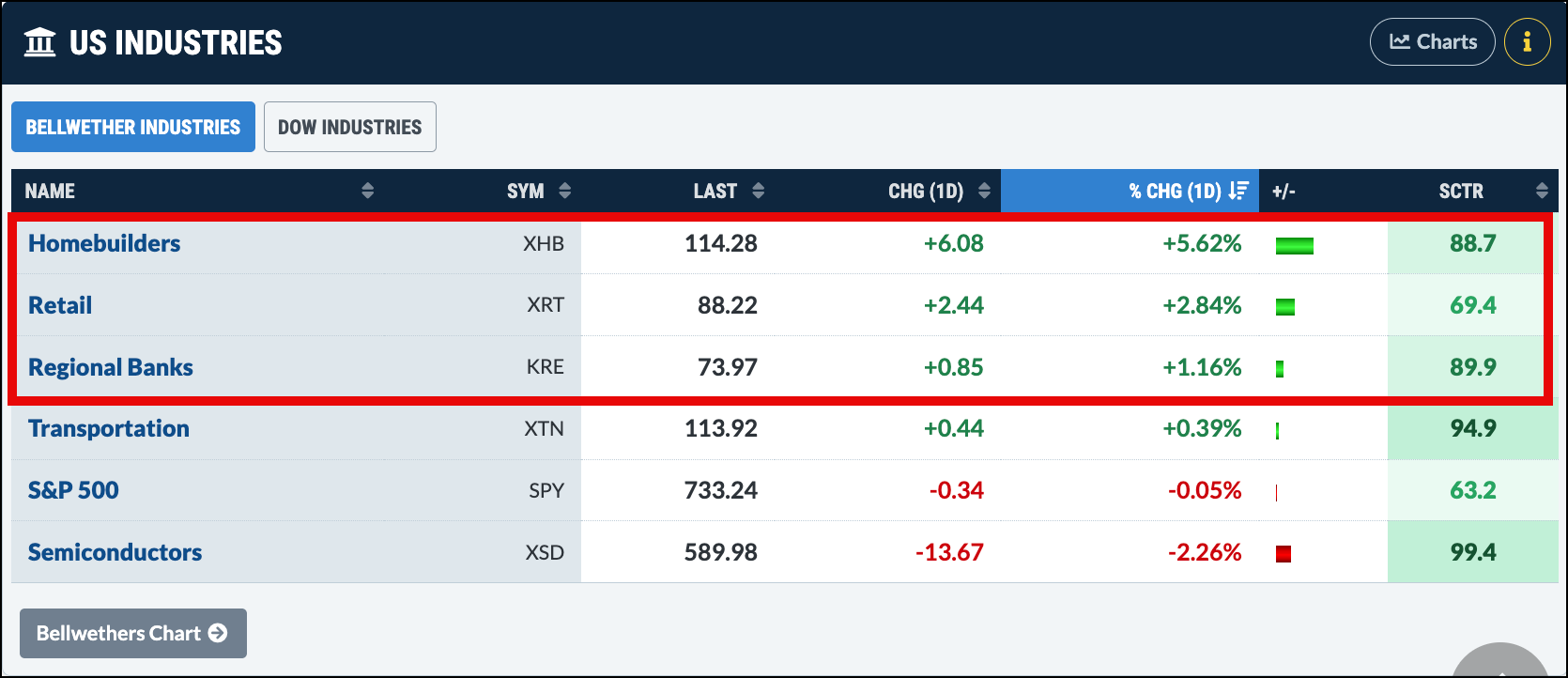Click the S&P 500 change value -0.34
The width and height of the screenshot is (1568, 678).
point(957,490)
